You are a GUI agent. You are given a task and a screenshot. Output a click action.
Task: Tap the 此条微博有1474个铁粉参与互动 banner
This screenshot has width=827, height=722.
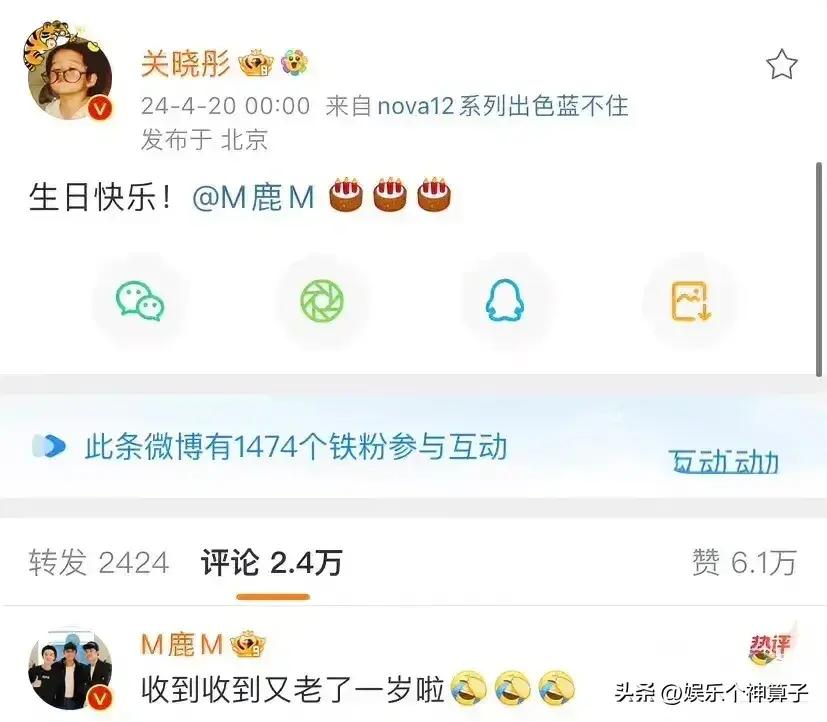coord(296,447)
